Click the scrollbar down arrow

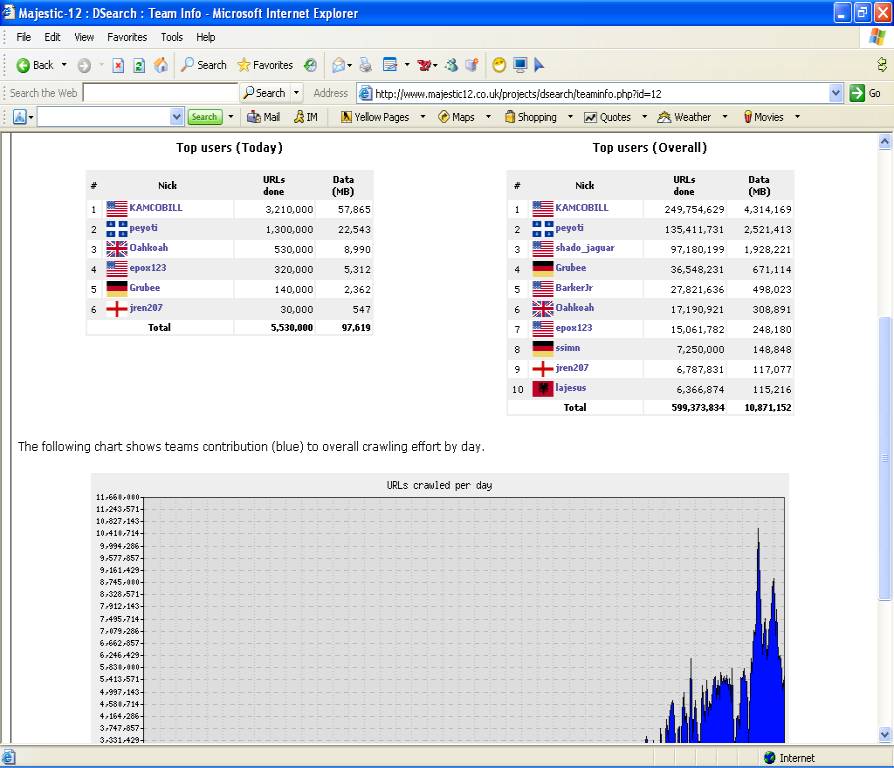point(884,734)
